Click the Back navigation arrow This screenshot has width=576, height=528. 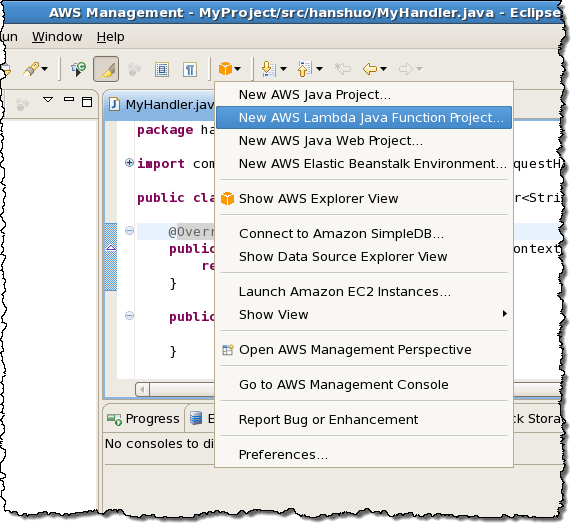pyautogui.click(x=370, y=69)
